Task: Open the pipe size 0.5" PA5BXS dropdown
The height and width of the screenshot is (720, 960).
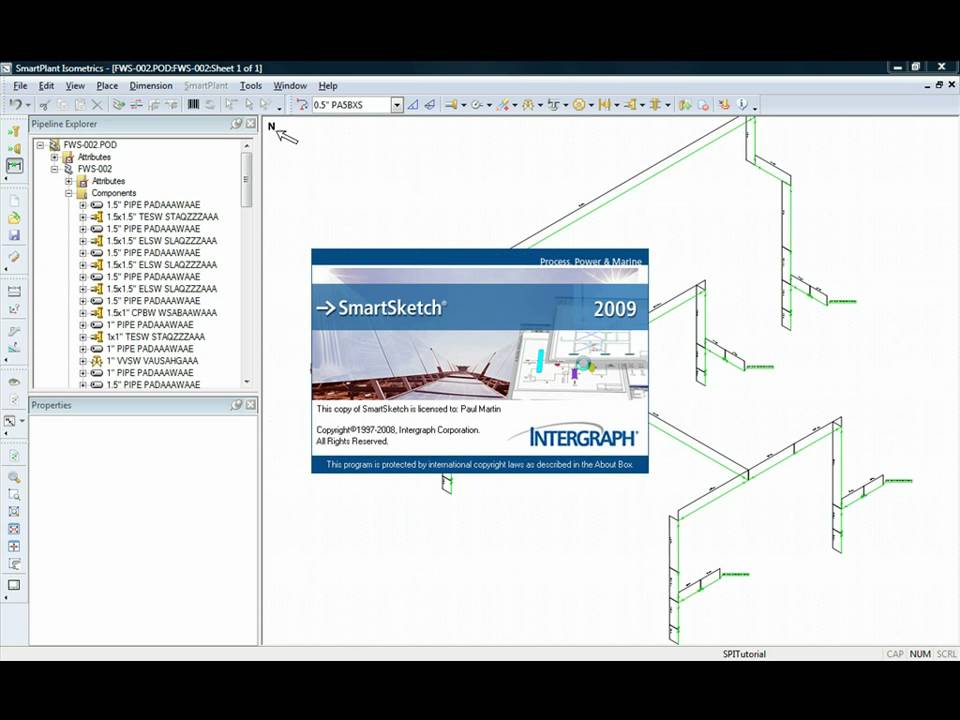Action: tap(397, 105)
